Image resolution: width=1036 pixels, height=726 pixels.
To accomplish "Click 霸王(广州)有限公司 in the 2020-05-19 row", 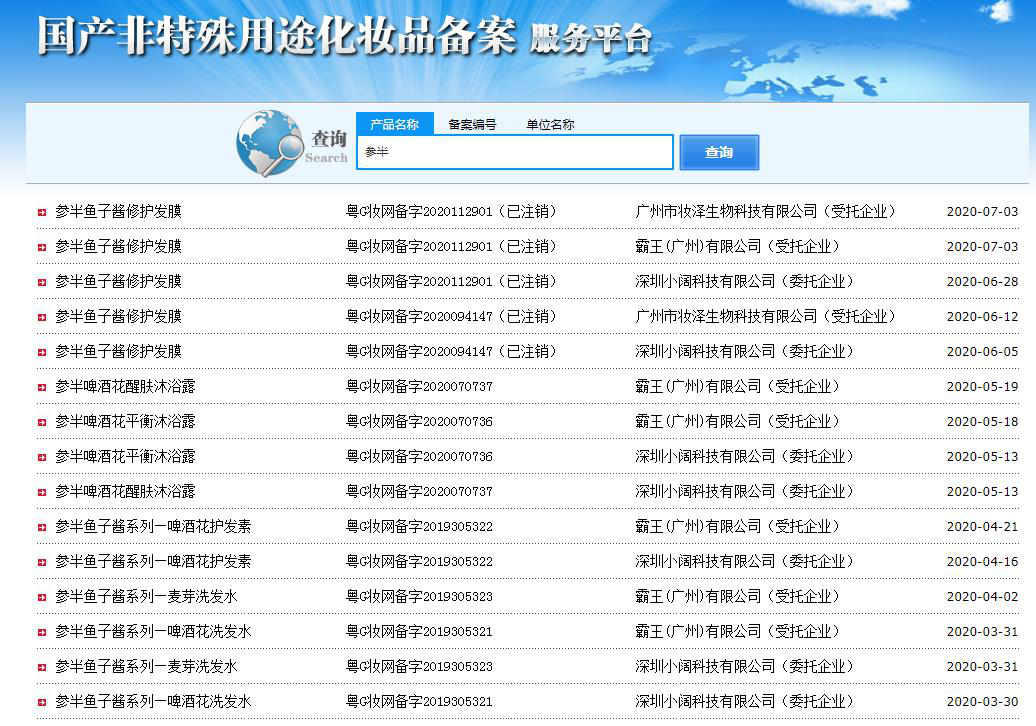I will tap(698, 386).
